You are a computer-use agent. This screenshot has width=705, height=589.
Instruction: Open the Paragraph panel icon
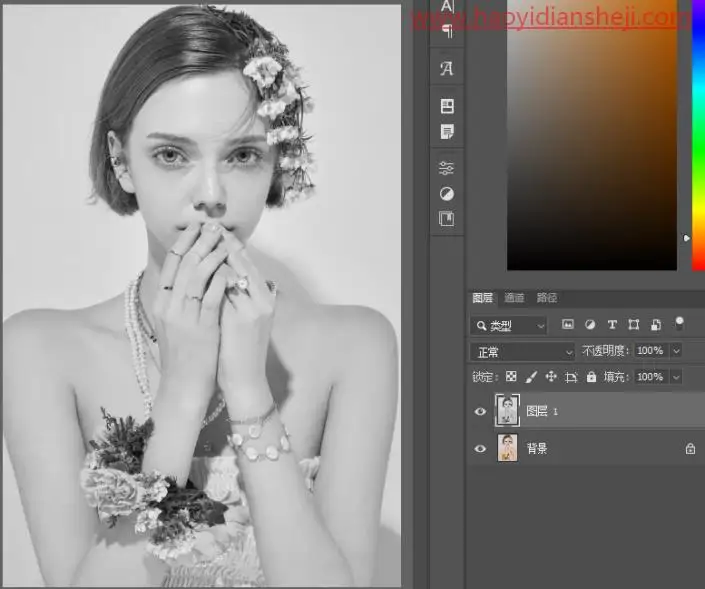pos(447,31)
